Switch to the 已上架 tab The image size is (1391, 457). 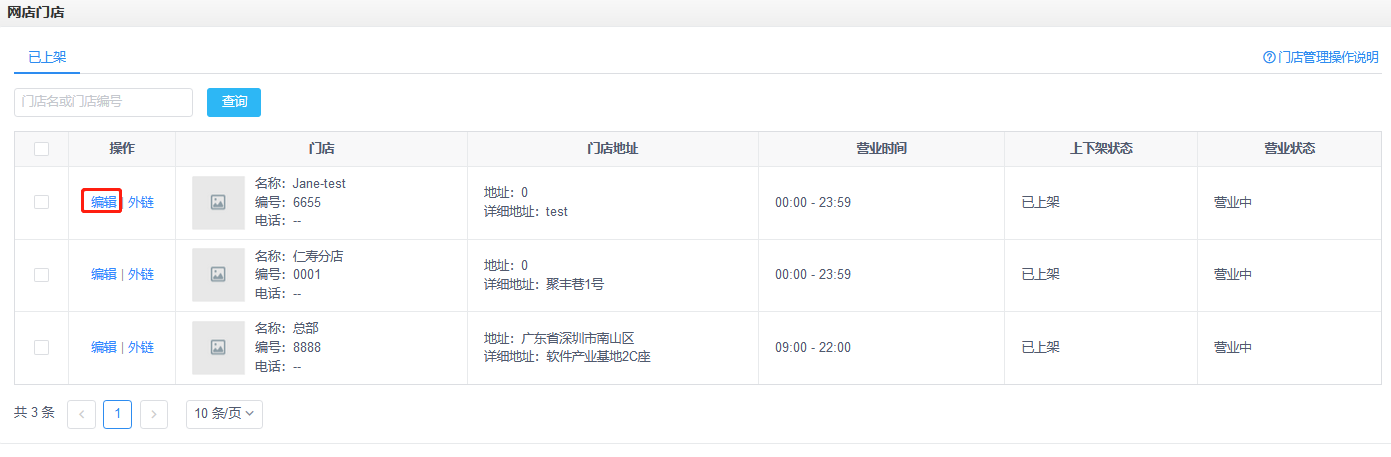coord(47,57)
